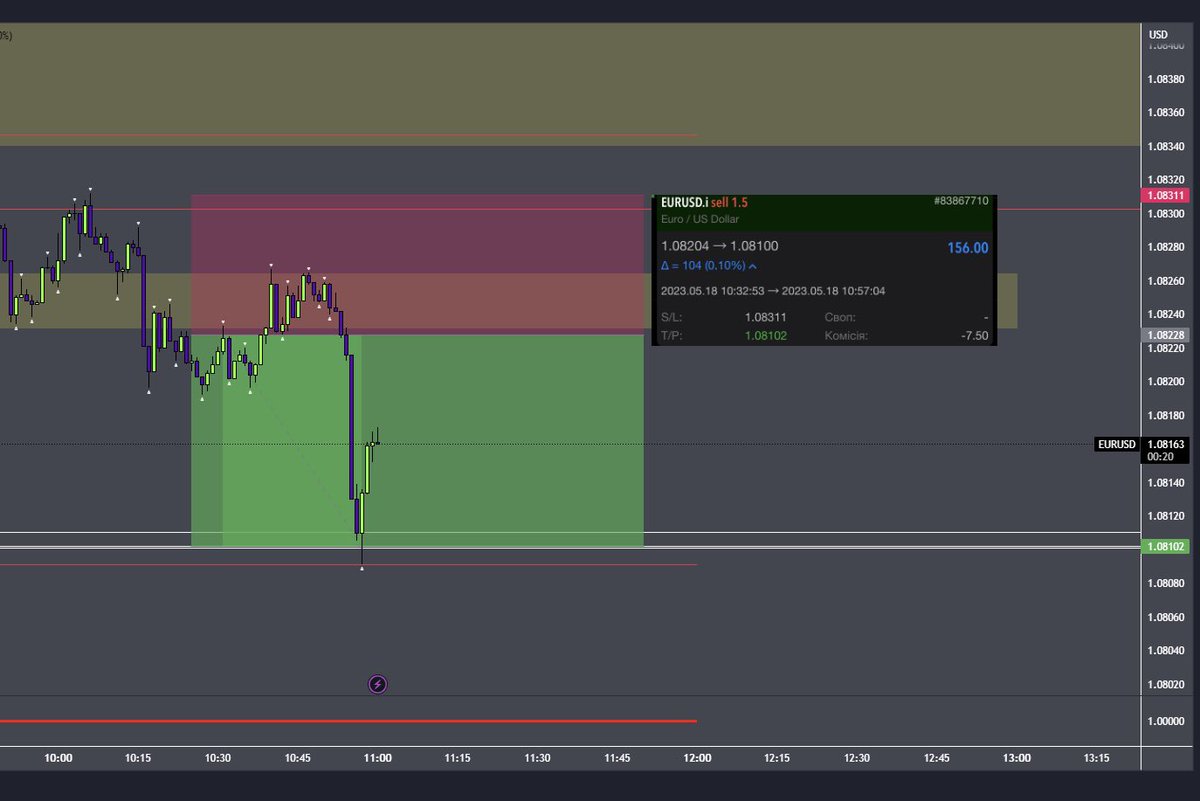The image size is (1200, 801).
Task: Click the 13:00 time axis label
Action: (x=1017, y=758)
